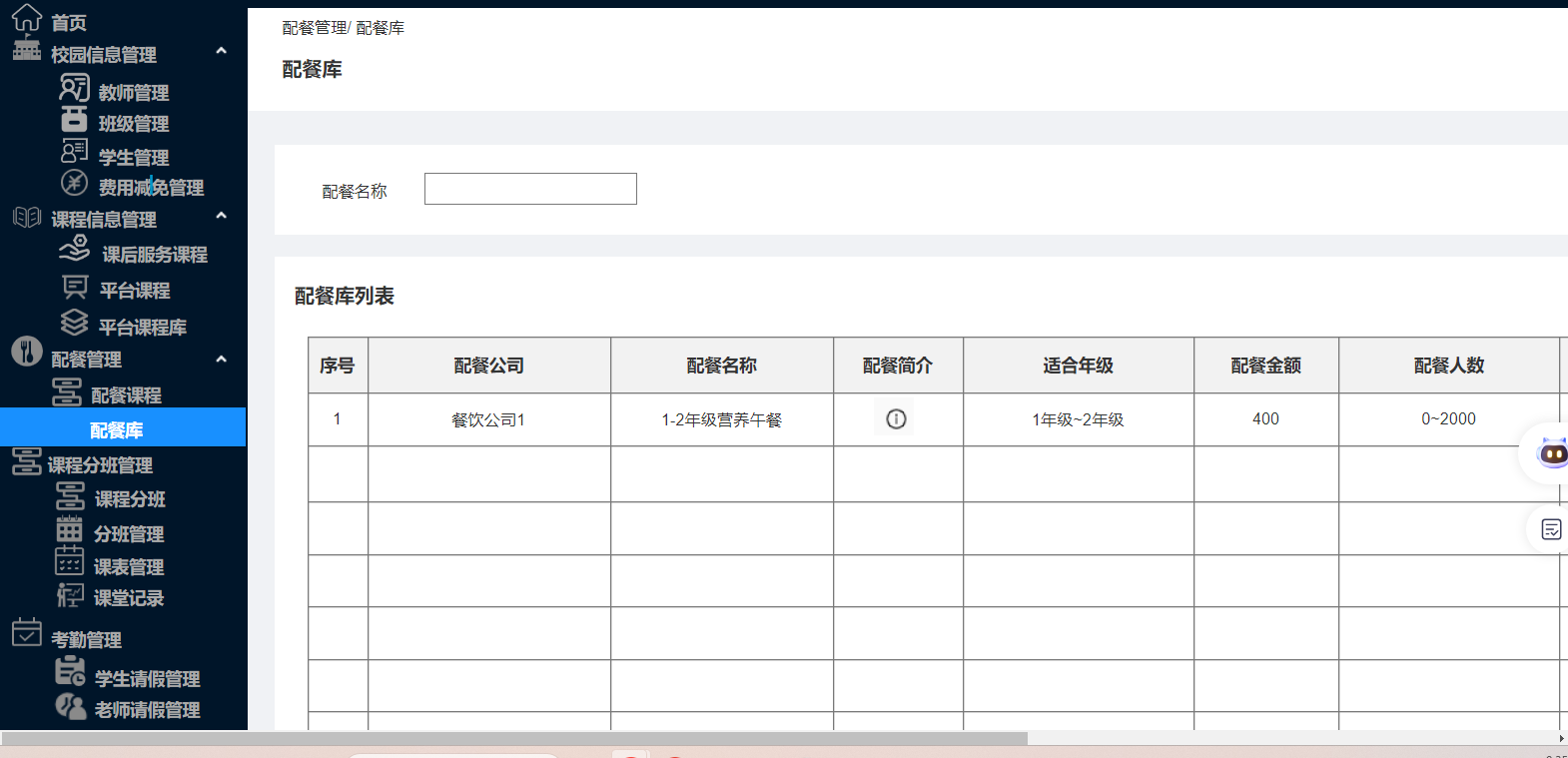Click the 平台课程库 layers icon
This screenshot has height=758, width=1568.
tap(75, 322)
